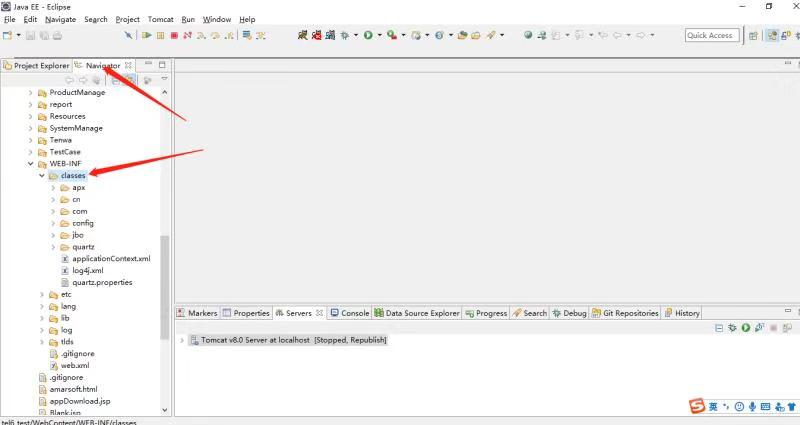Viewport: 800px width, 425px height.
Task: Toggle Skip All Breakpoints icon
Action: coord(129,35)
